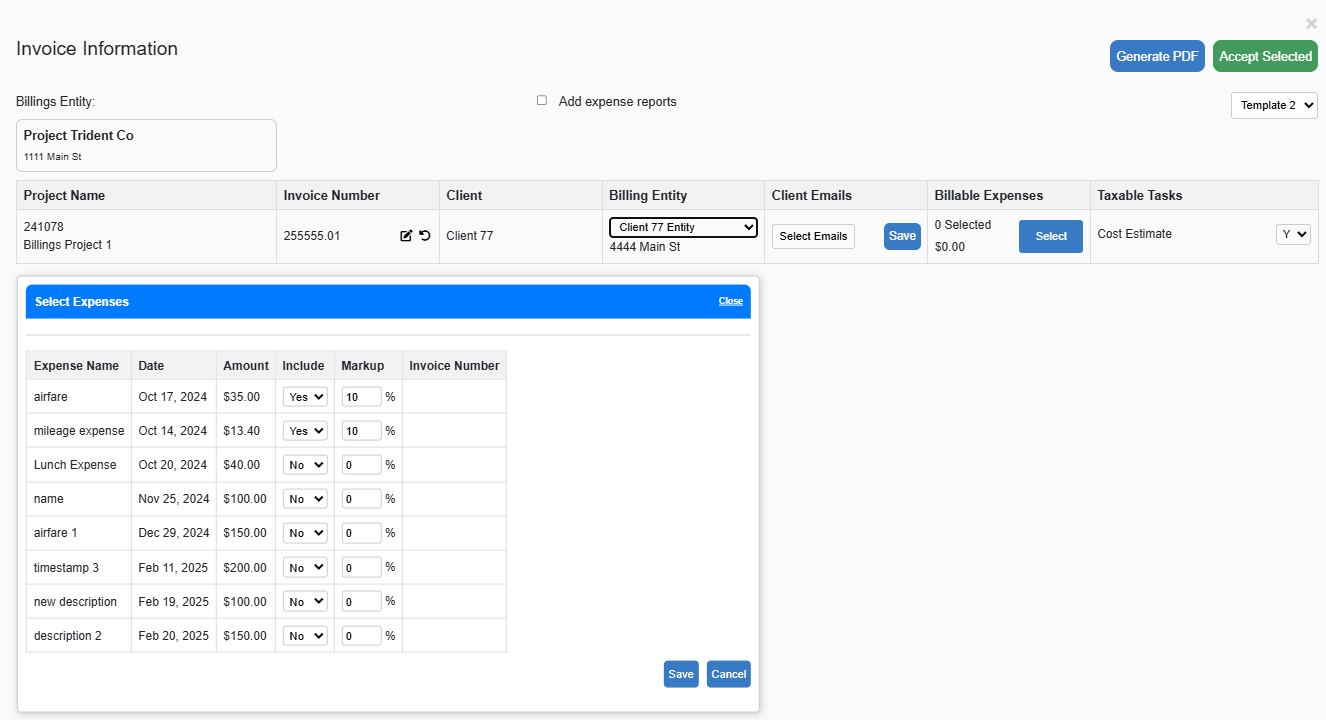Click Select under Billable Expenses
The image size is (1326, 720).
tap(1051, 236)
